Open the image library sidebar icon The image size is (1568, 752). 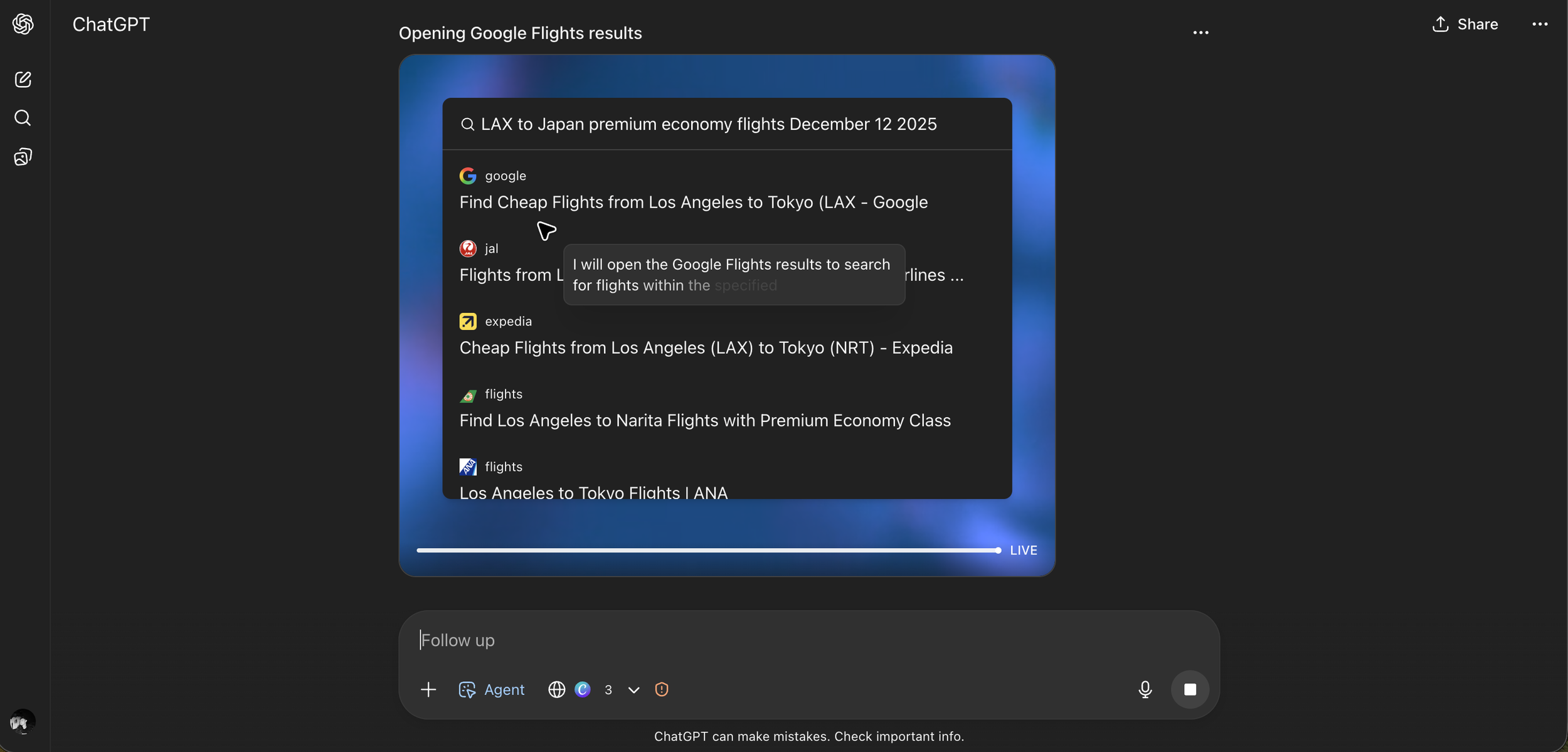click(x=23, y=157)
